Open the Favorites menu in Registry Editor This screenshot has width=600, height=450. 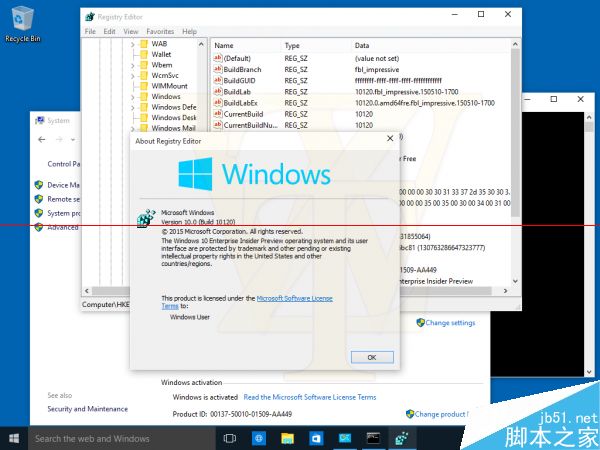pyautogui.click(x=160, y=31)
